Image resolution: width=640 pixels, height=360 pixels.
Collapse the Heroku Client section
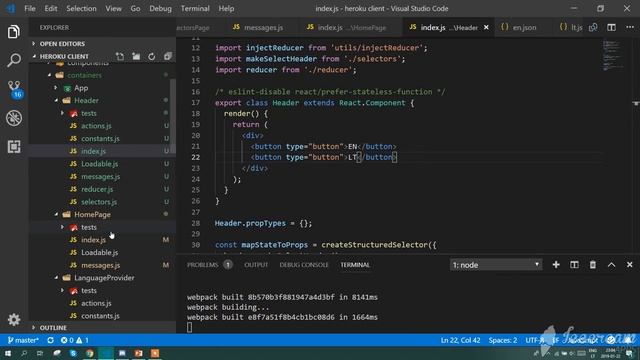64,56
